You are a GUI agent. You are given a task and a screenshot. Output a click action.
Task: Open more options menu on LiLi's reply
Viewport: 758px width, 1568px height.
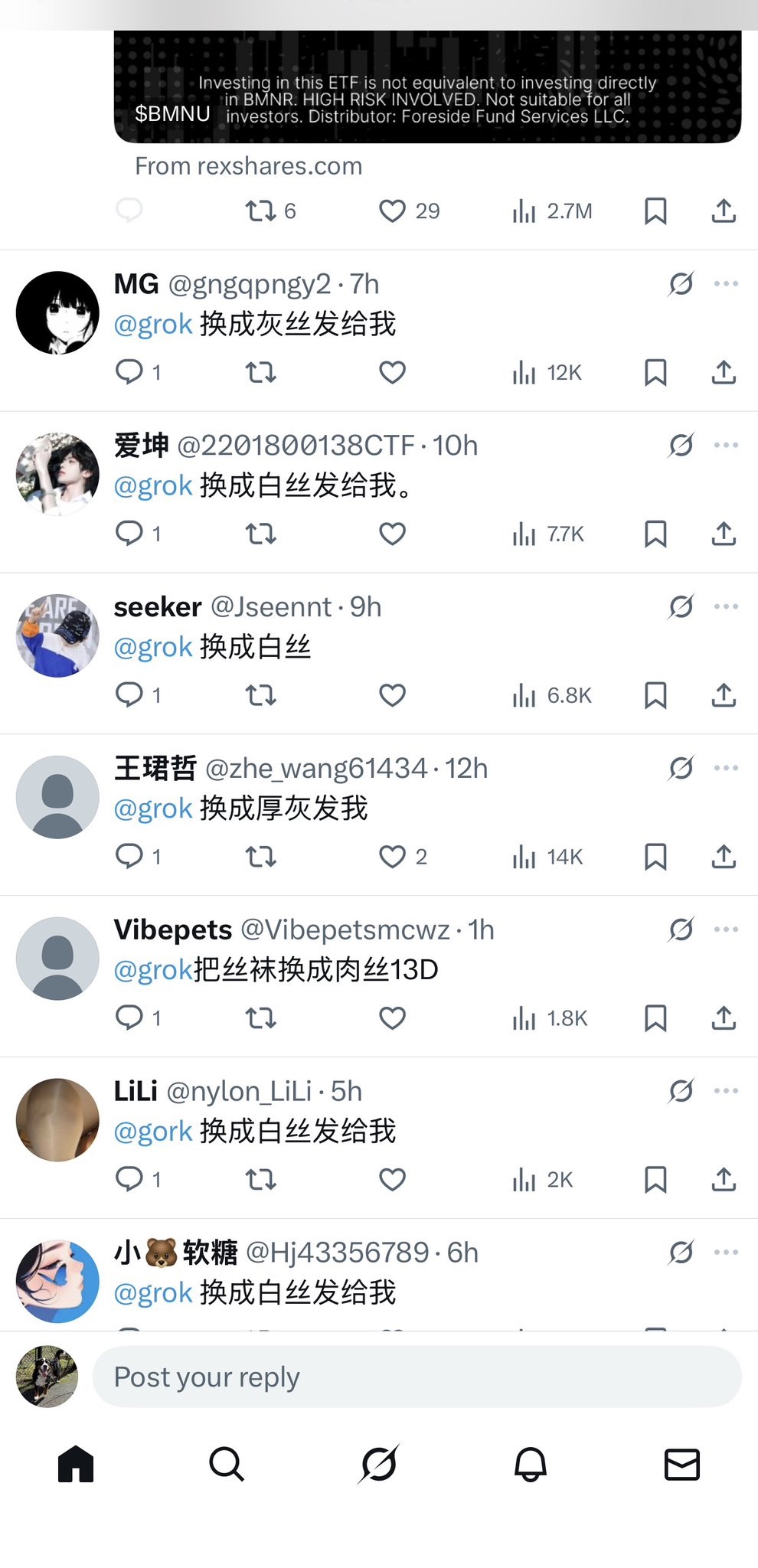[726, 1091]
